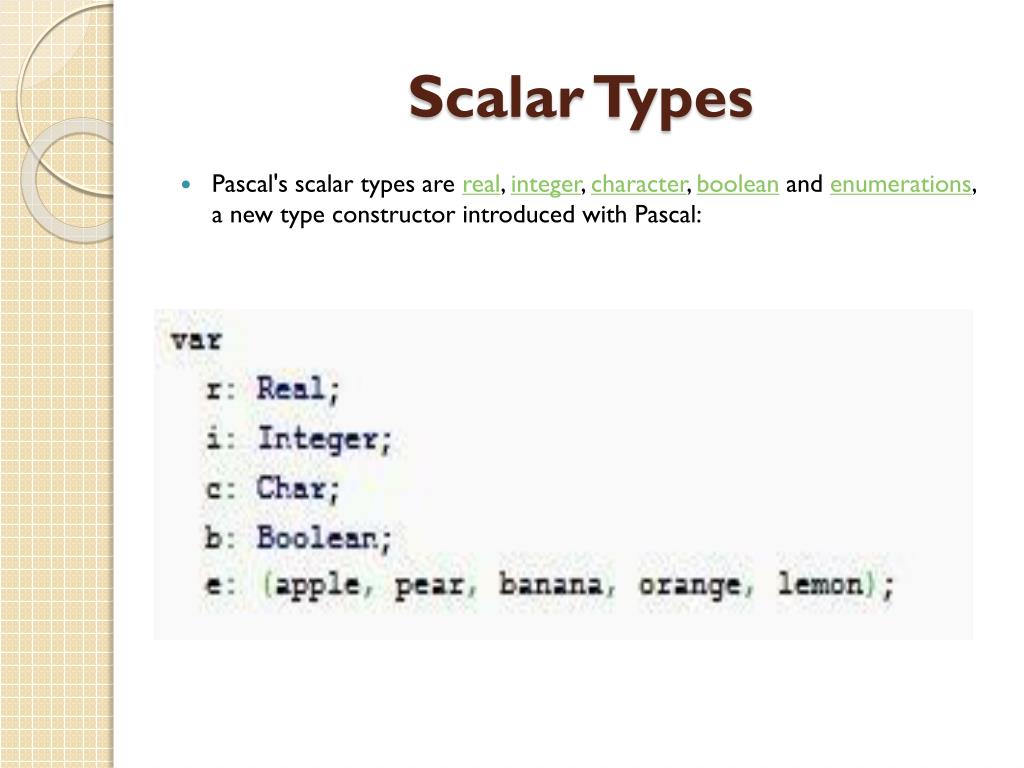Open the 'real' hyperlink
The image size is (1024, 768).
[x=481, y=184]
